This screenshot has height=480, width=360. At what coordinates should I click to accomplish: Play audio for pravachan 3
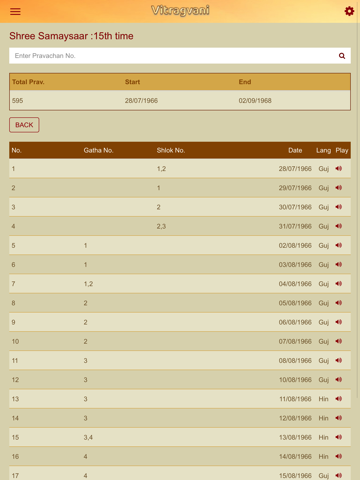[x=339, y=207]
